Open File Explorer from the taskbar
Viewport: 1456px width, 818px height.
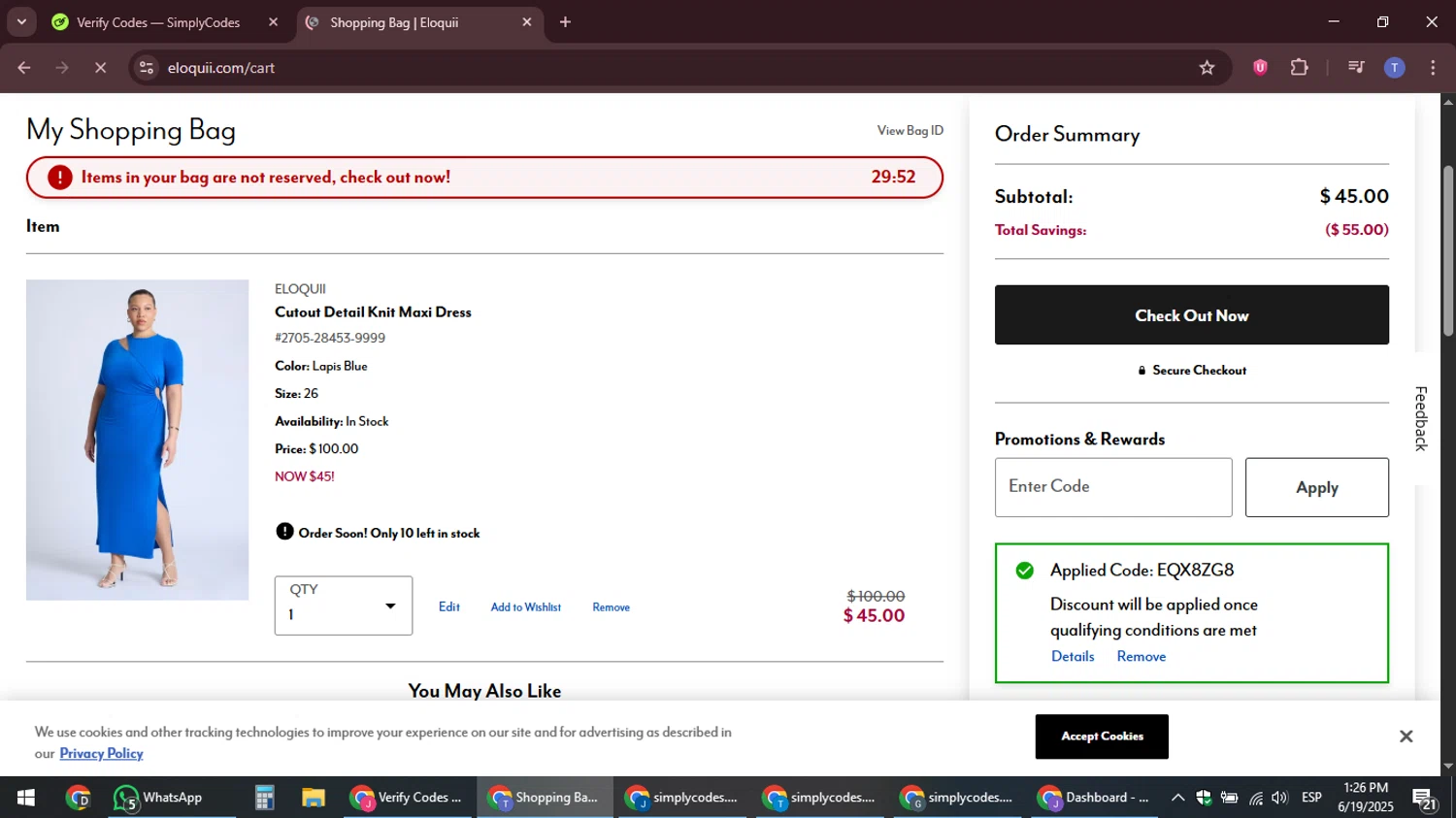click(x=313, y=798)
